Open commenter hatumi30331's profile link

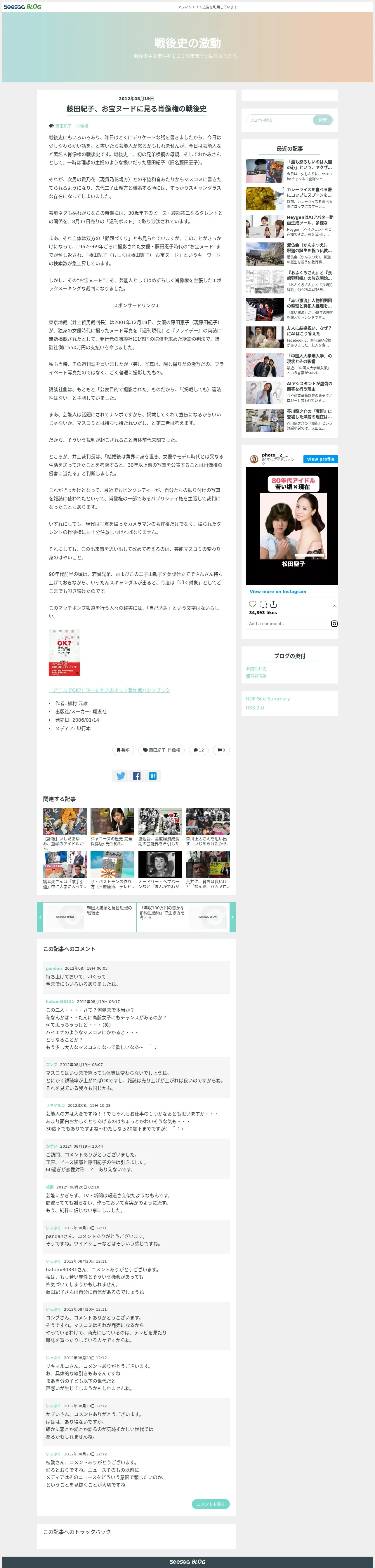60,1001
